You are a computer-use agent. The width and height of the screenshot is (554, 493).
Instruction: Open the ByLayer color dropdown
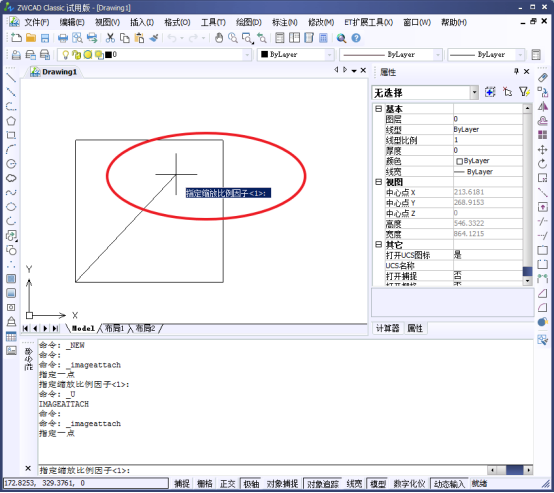295,55
